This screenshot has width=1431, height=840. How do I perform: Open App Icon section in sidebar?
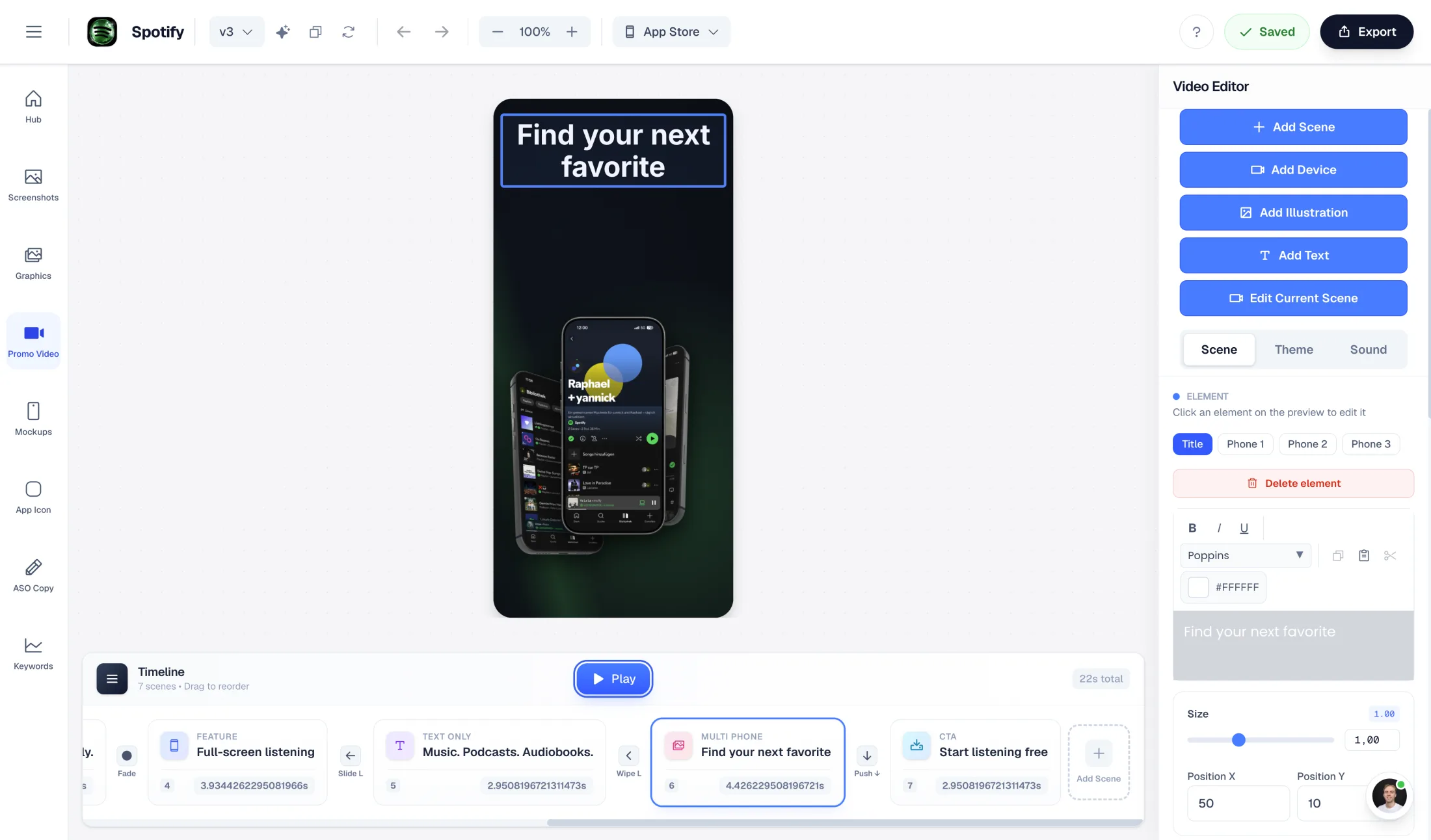(33, 497)
